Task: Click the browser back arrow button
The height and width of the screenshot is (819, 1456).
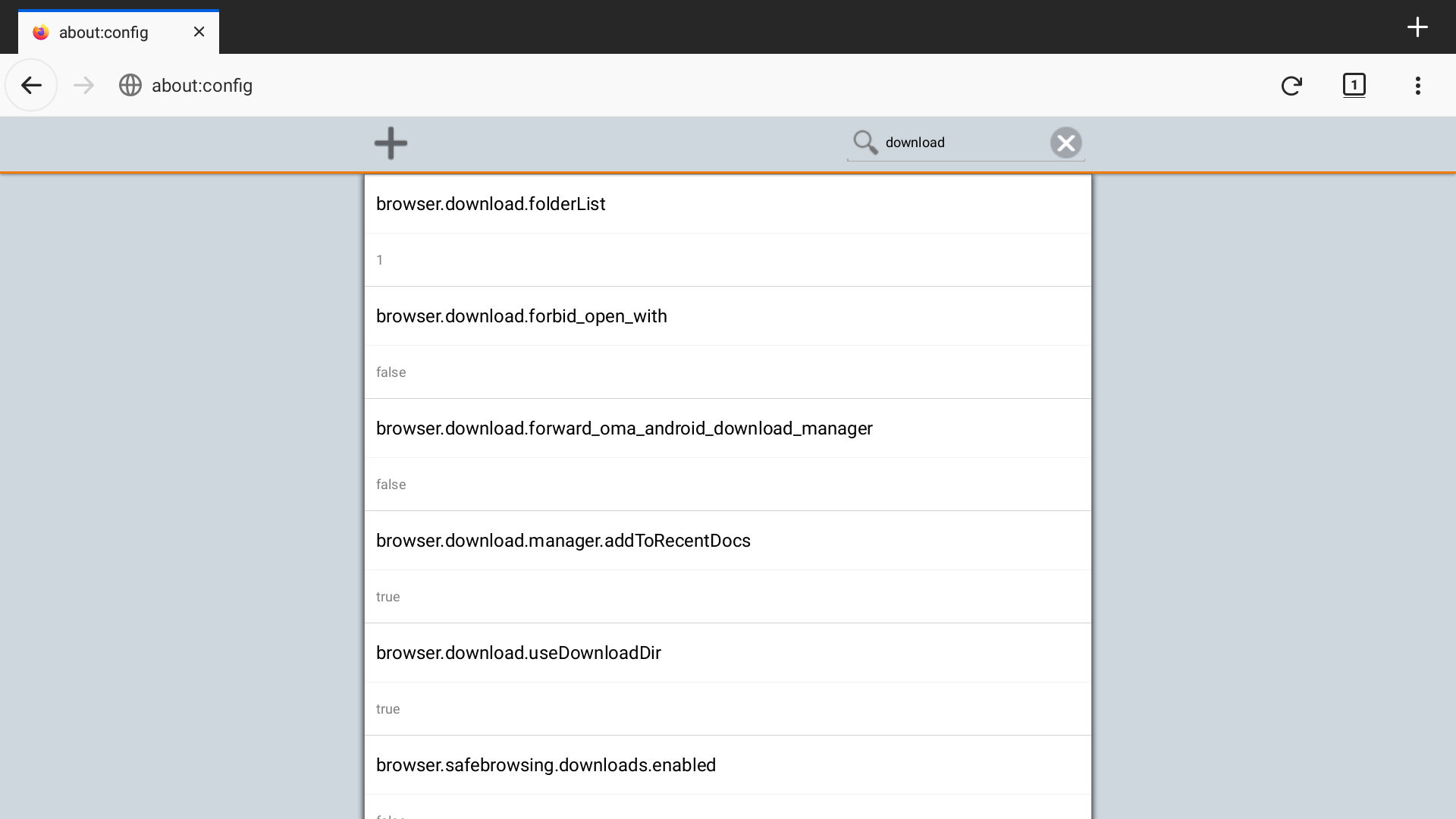Action: (x=31, y=85)
